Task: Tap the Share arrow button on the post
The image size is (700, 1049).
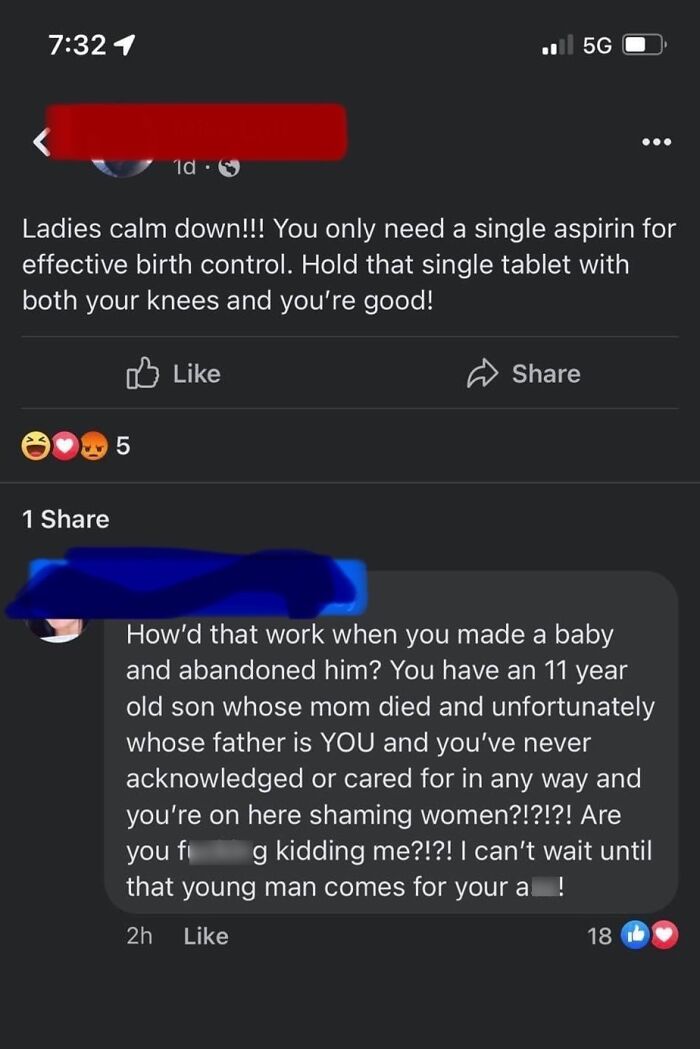Action: (x=523, y=374)
